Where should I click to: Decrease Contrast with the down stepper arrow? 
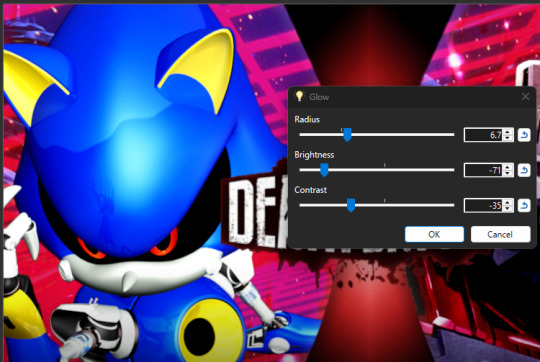[x=507, y=209]
